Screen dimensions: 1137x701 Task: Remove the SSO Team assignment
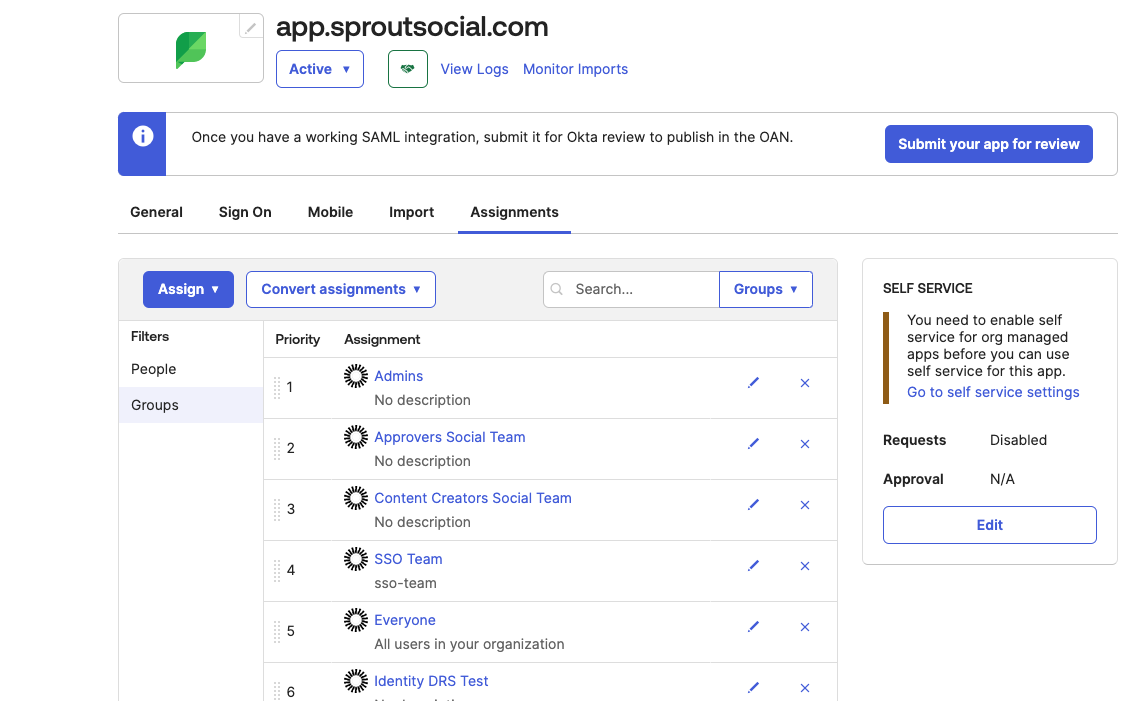[805, 565]
